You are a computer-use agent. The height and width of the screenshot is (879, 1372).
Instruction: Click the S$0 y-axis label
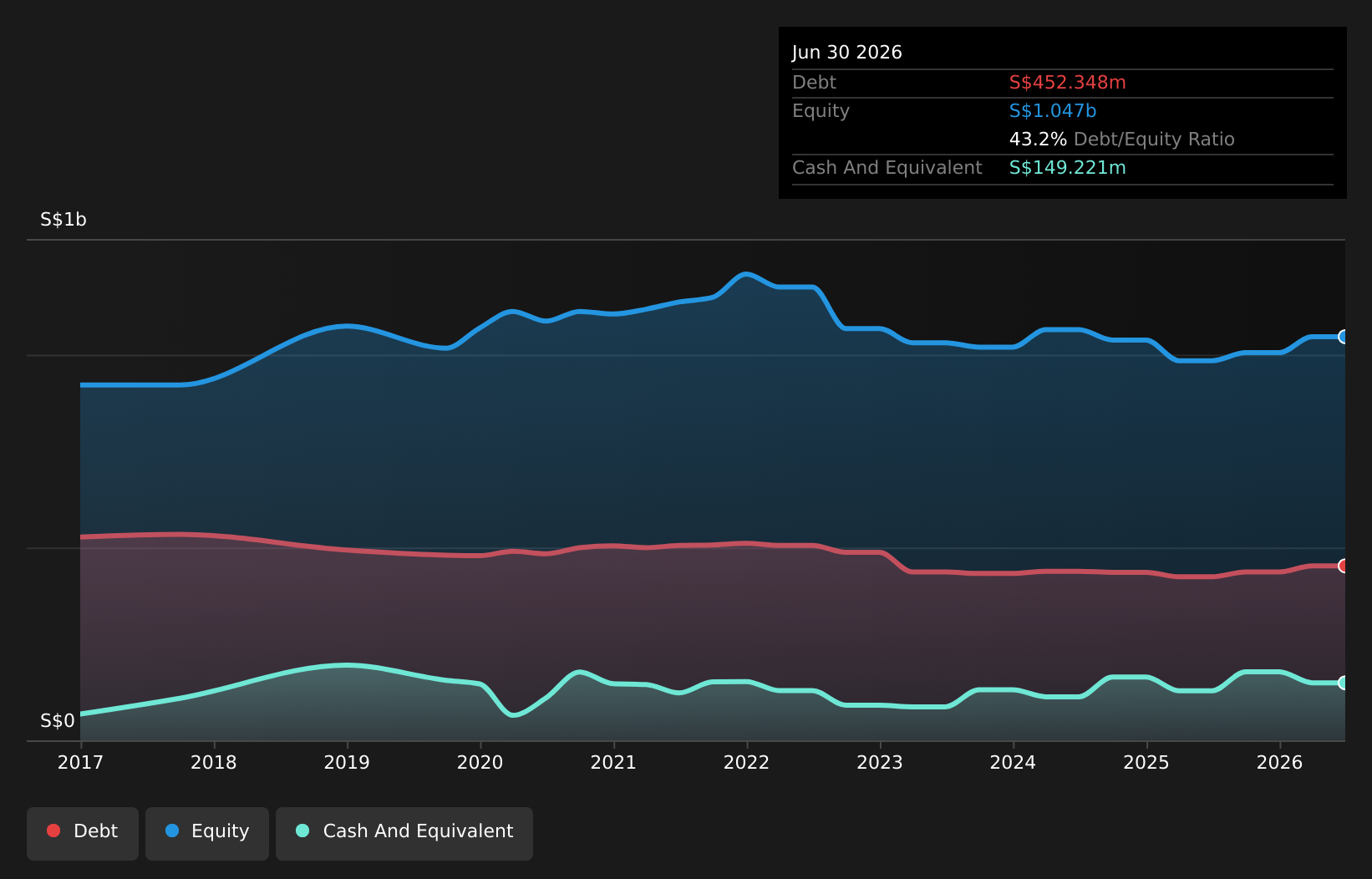point(58,721)
